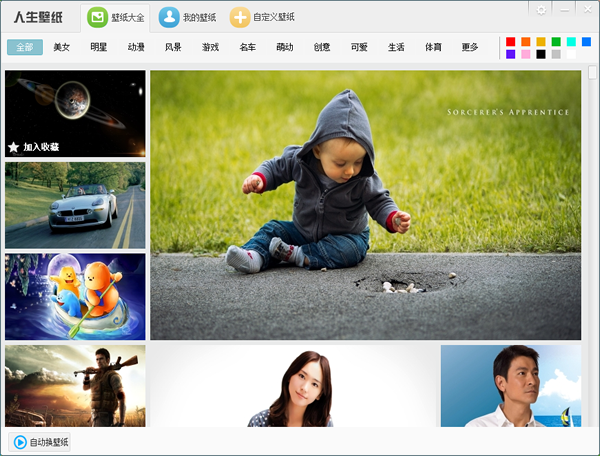Filter by the green color swatch
This screenshot has height=456, width=600.
pos(556,41)
